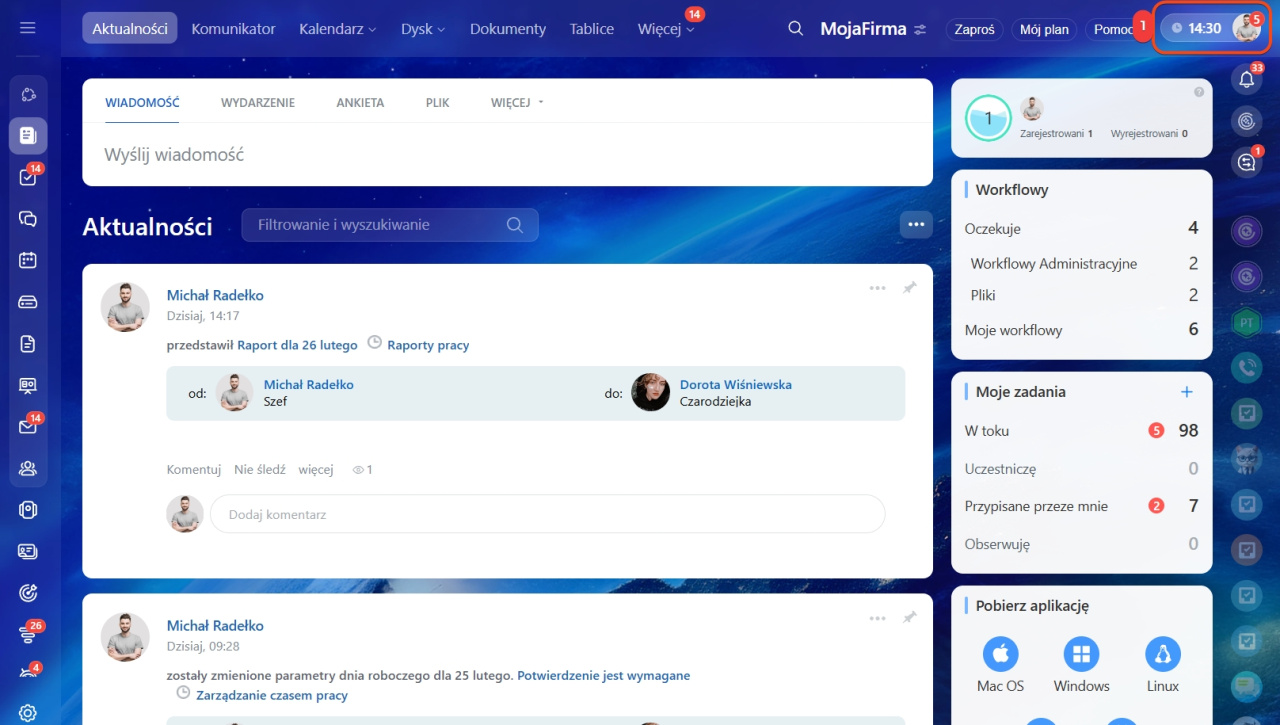This screenshot has width=1280, height=725.
Task: Open the contact card icon in left sidebar
Action: click(x=28, y=551)
